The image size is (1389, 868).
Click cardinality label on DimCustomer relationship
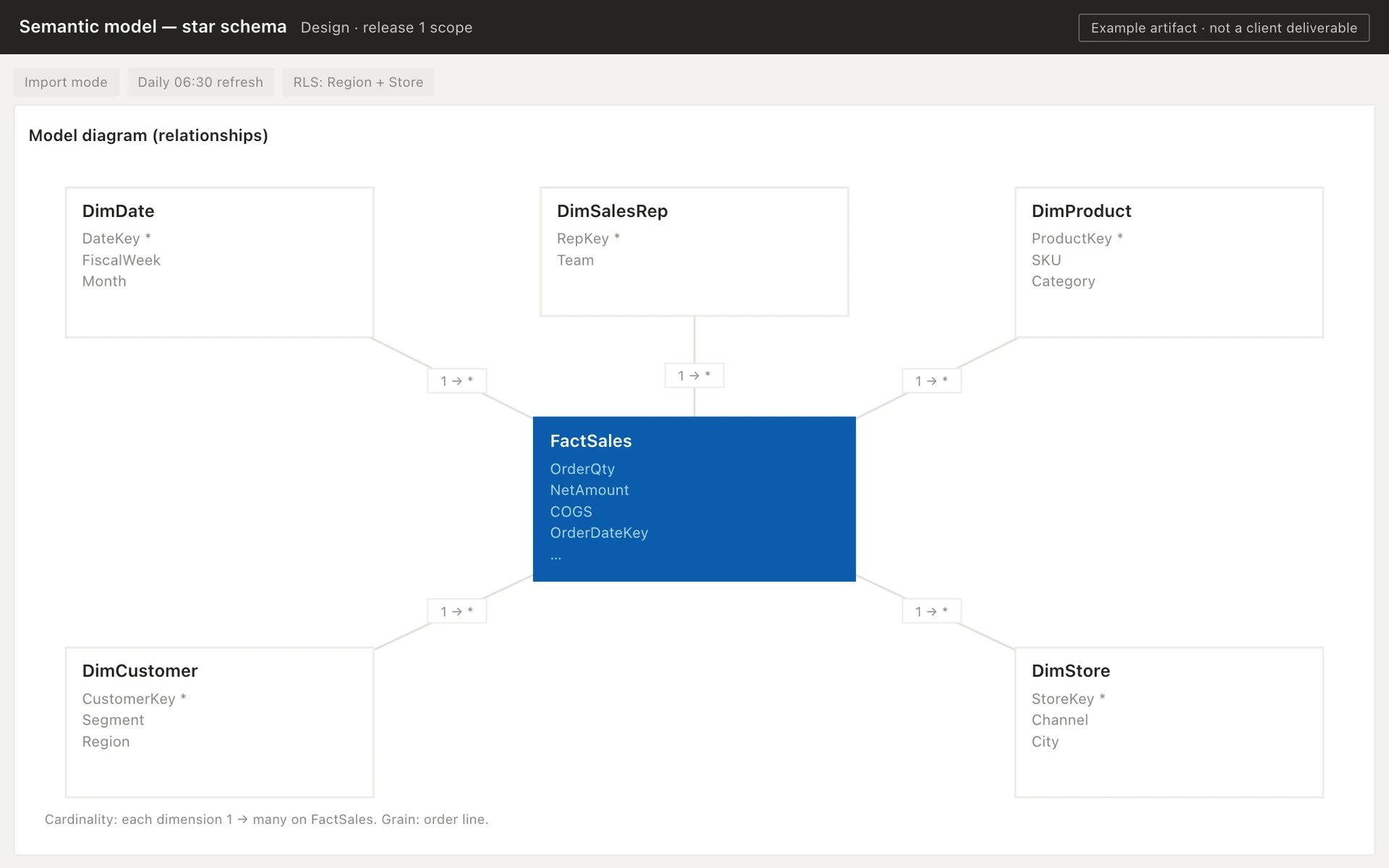point(456,611)
